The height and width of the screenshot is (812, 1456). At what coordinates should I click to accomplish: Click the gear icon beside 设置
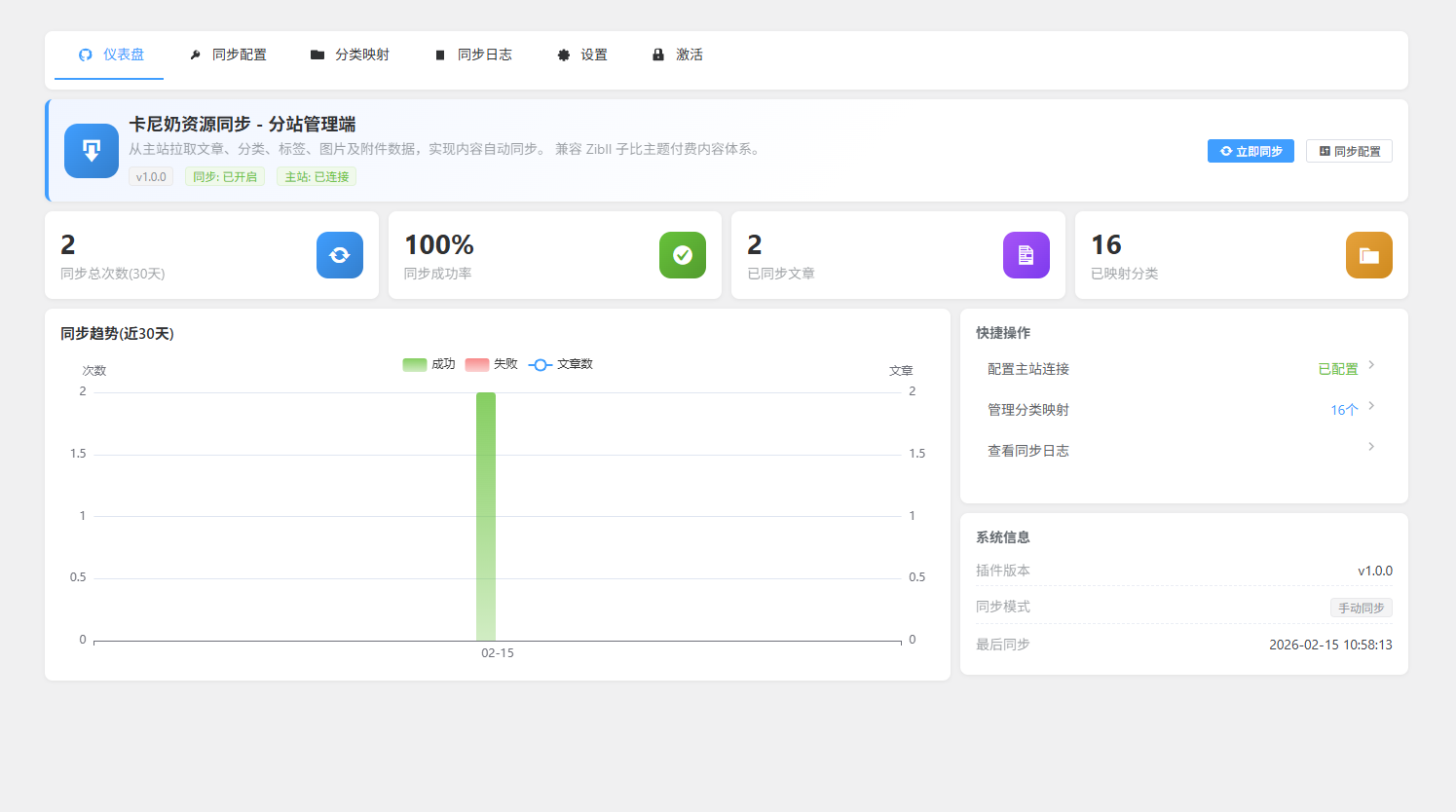coord(563,55)
